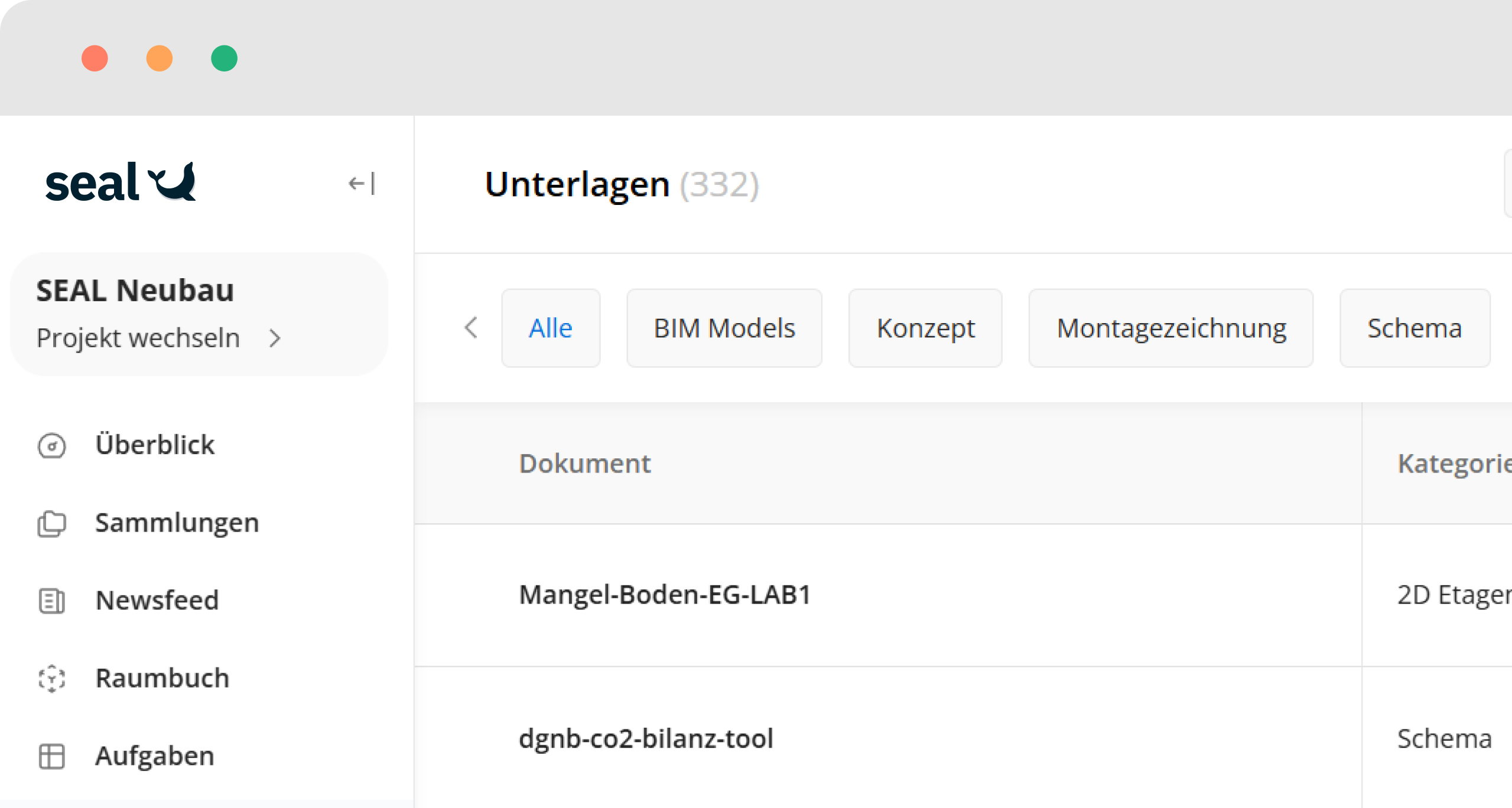Click the Aufgaben table icon
Screen dimensions: 1512x808
click(52, 757)
